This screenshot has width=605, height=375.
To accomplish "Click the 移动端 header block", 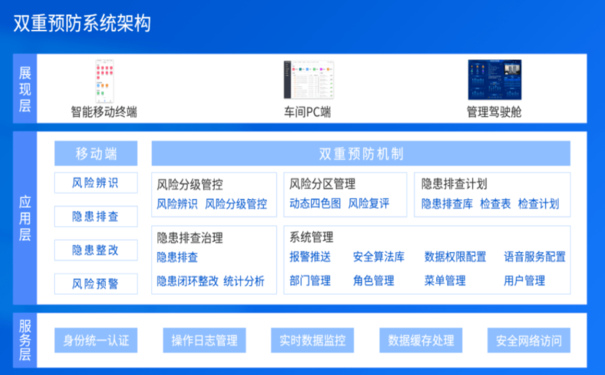I will tap(96, 154).
